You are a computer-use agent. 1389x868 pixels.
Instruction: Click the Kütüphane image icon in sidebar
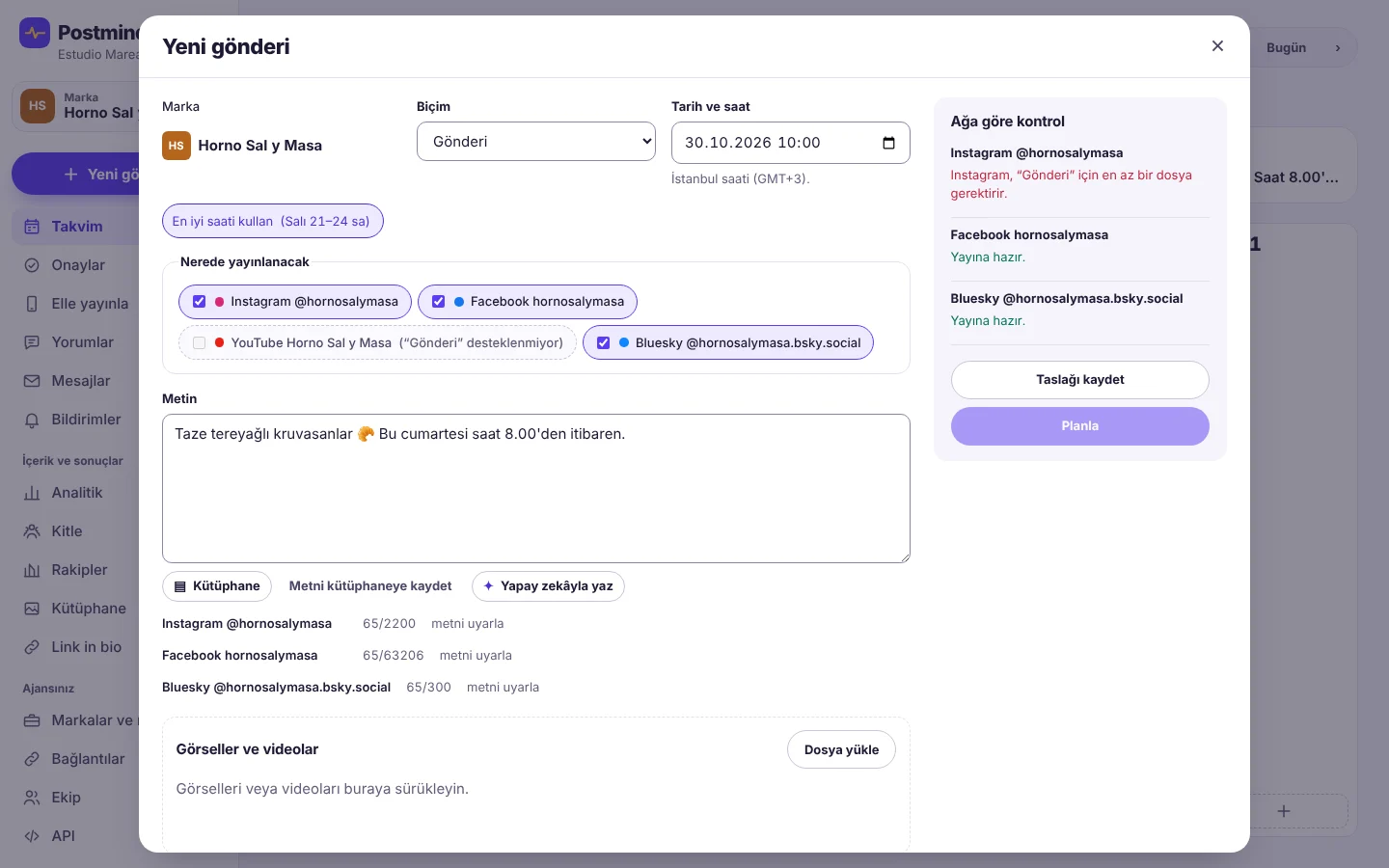(32, 609)
